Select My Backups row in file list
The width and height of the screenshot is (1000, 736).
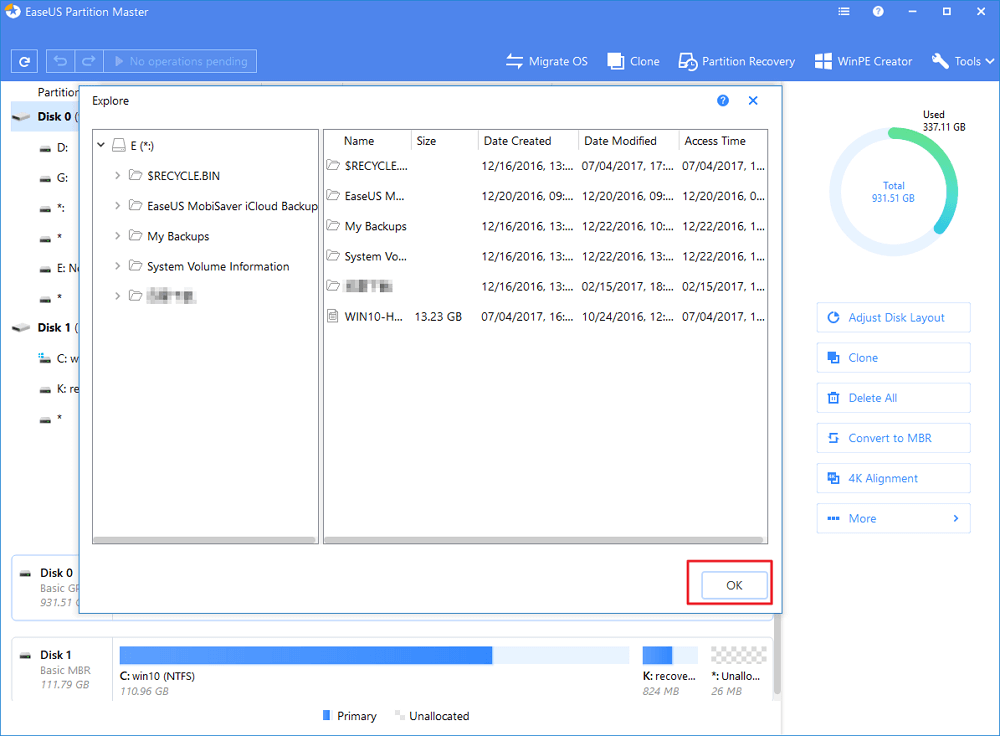(545, 226)
